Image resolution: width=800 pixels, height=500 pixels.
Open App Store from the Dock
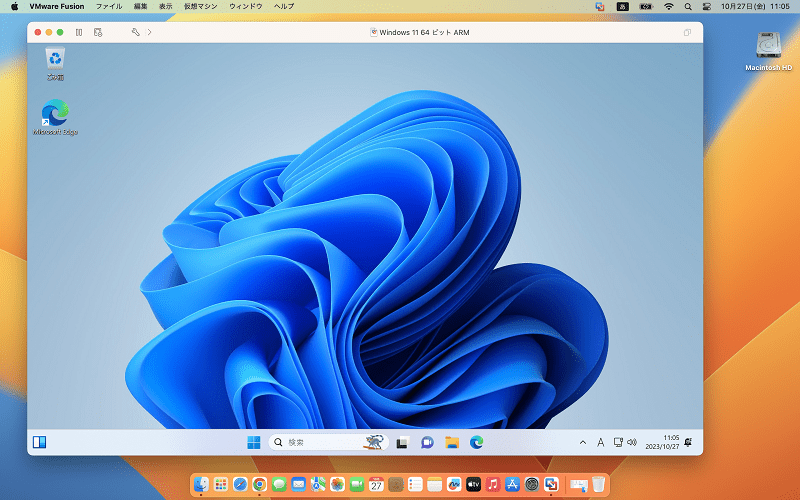point(512,484)
